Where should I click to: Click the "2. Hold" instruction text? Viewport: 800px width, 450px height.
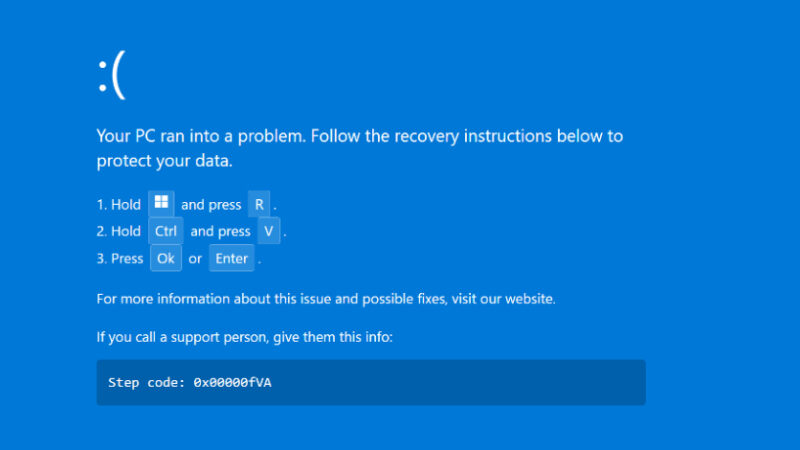point(119,231)
